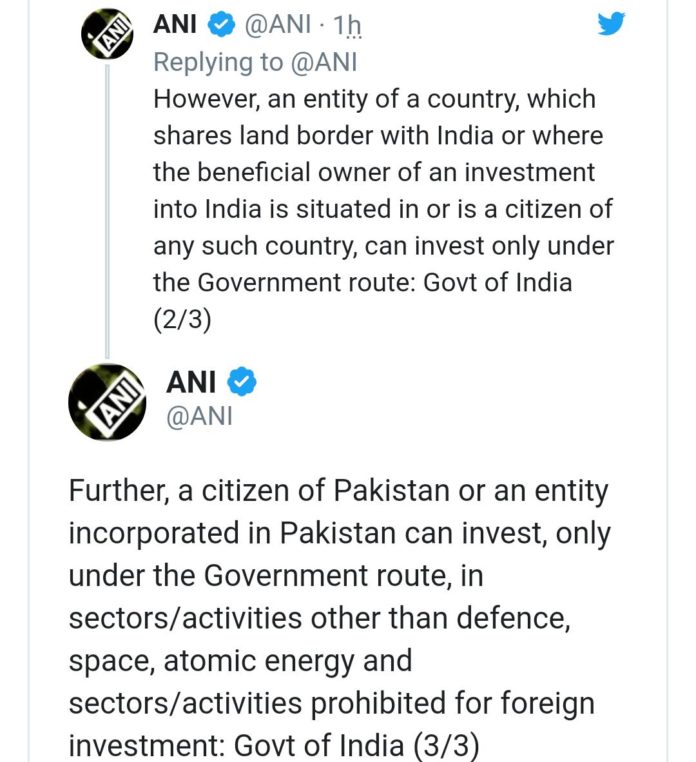The image size is (696, 762).
Task: Click @ANI handle on the (3/3) tweet
Action: (x=198, y=415)
